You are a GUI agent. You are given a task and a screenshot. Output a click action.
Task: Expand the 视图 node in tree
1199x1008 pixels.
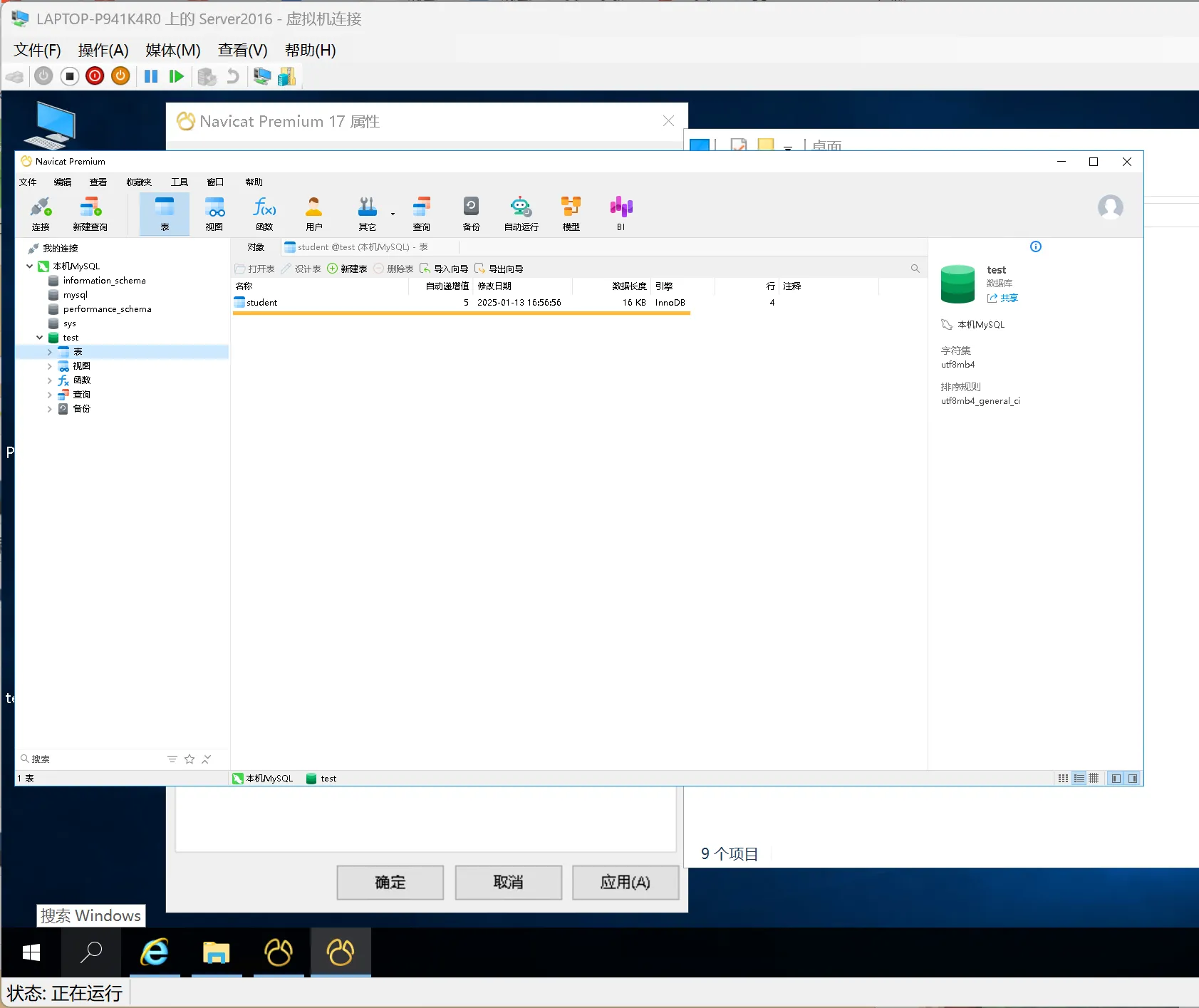[49, 366]
